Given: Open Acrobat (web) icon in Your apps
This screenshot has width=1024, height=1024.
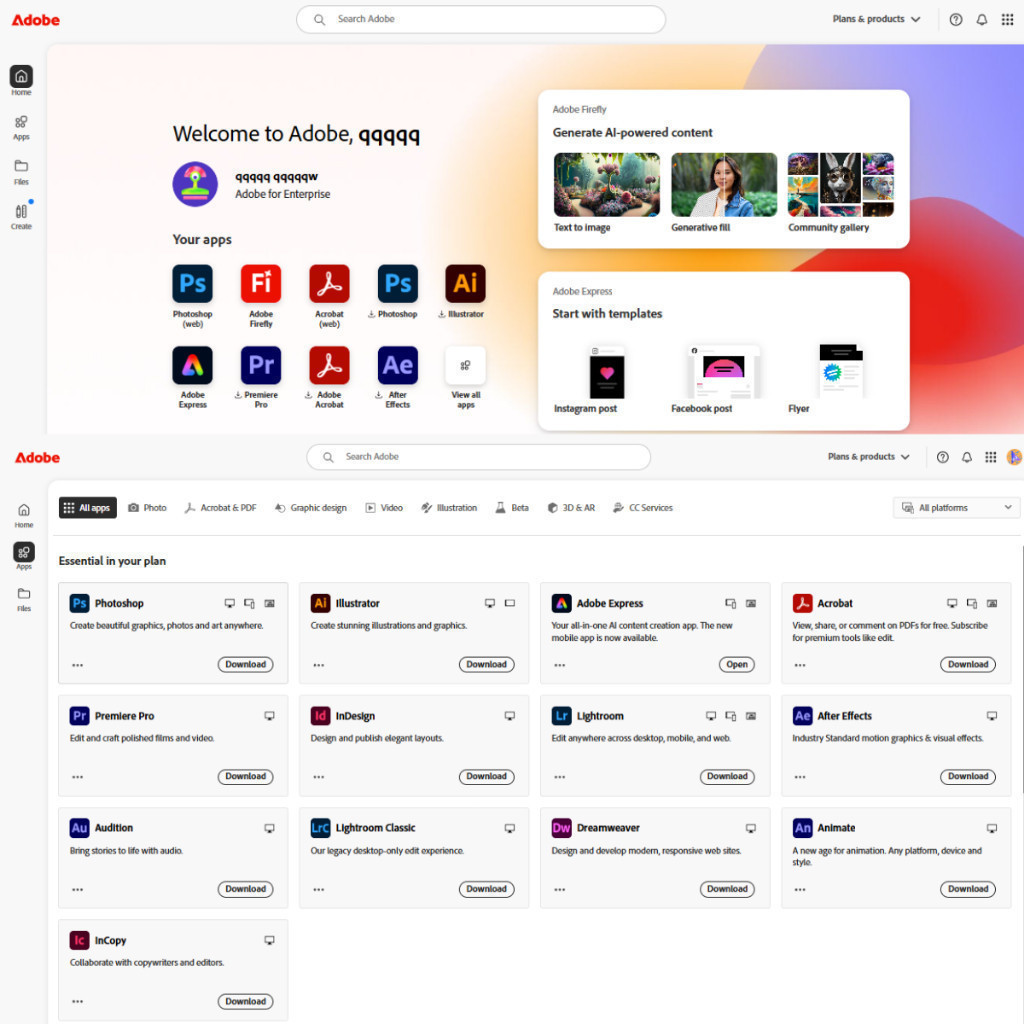Looking at the screenshot, I should pos(329,284).
